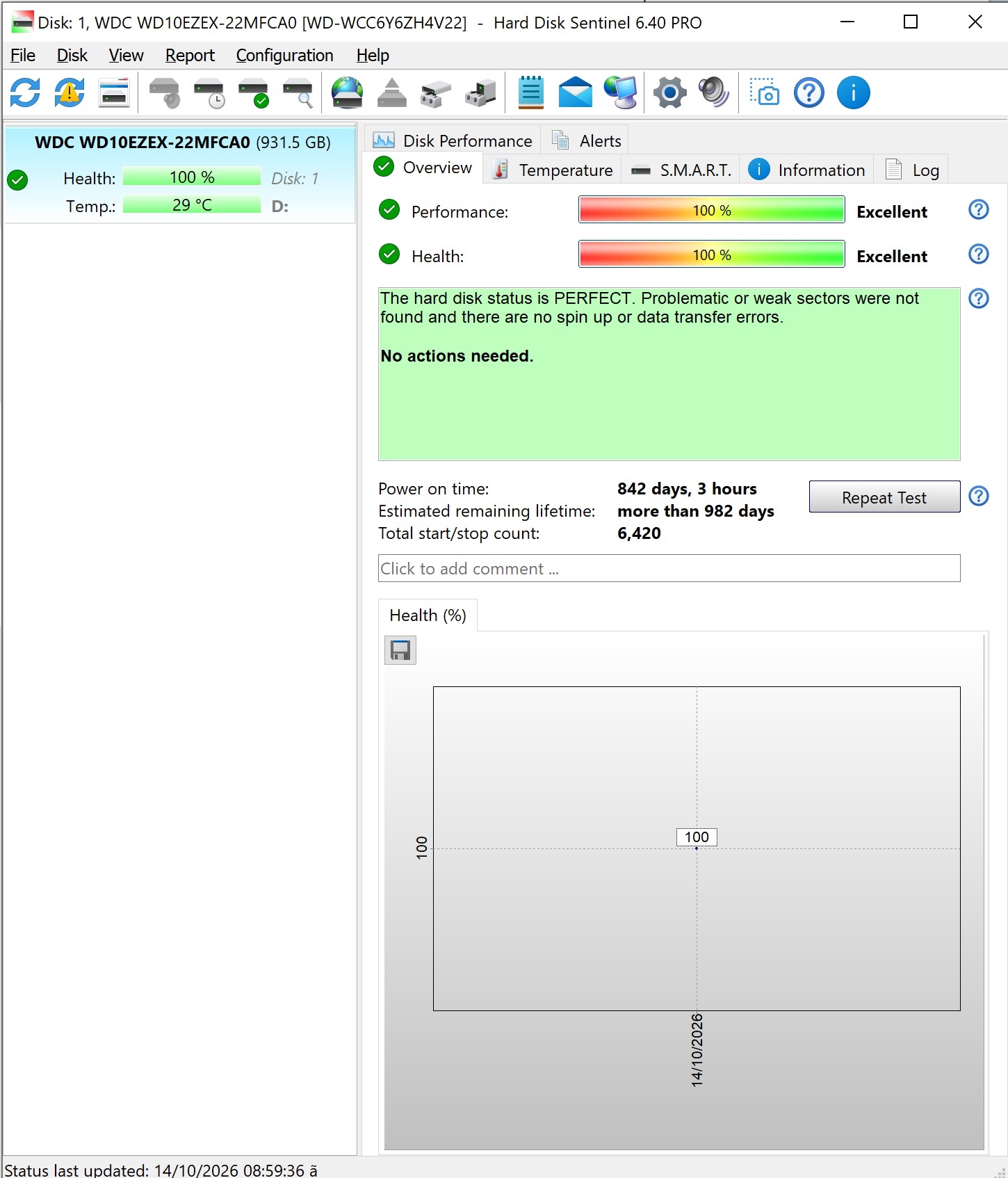1008x1178 pixels.
Task: Click the blue refresh arrows toolbar icon
Action: coord(25,92)
